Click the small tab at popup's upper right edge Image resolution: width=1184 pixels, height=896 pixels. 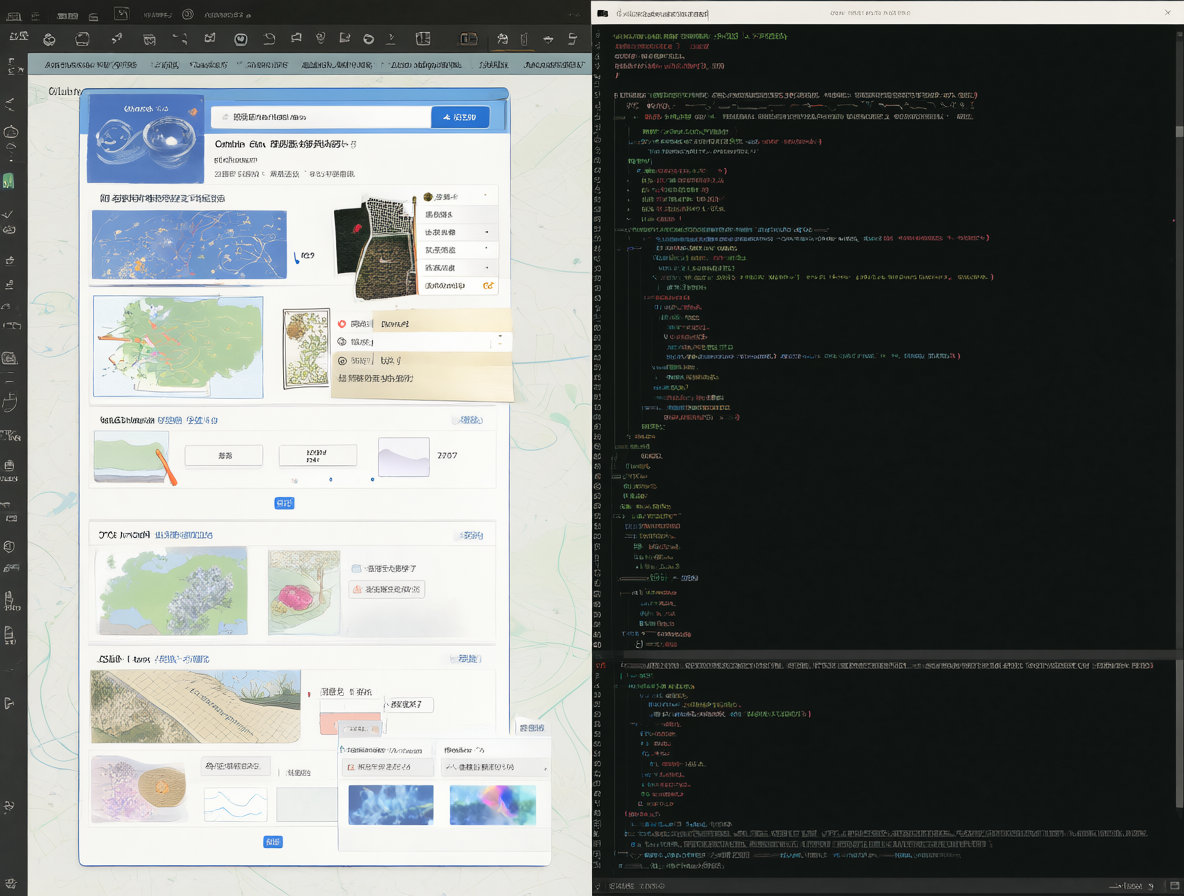tap(532, 728)
